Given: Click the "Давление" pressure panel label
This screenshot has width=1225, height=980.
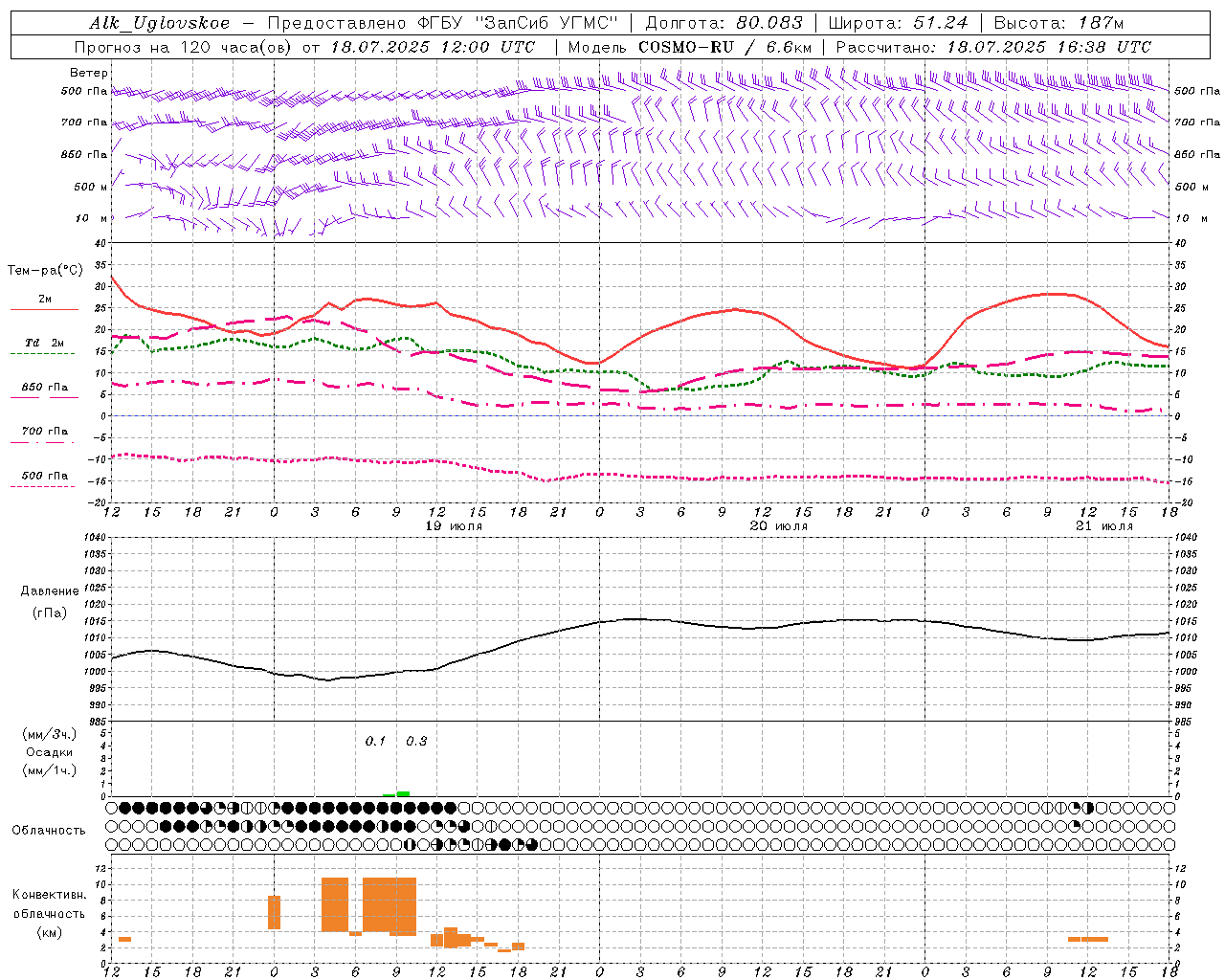Looking at the screenshot, I should 50,591.
